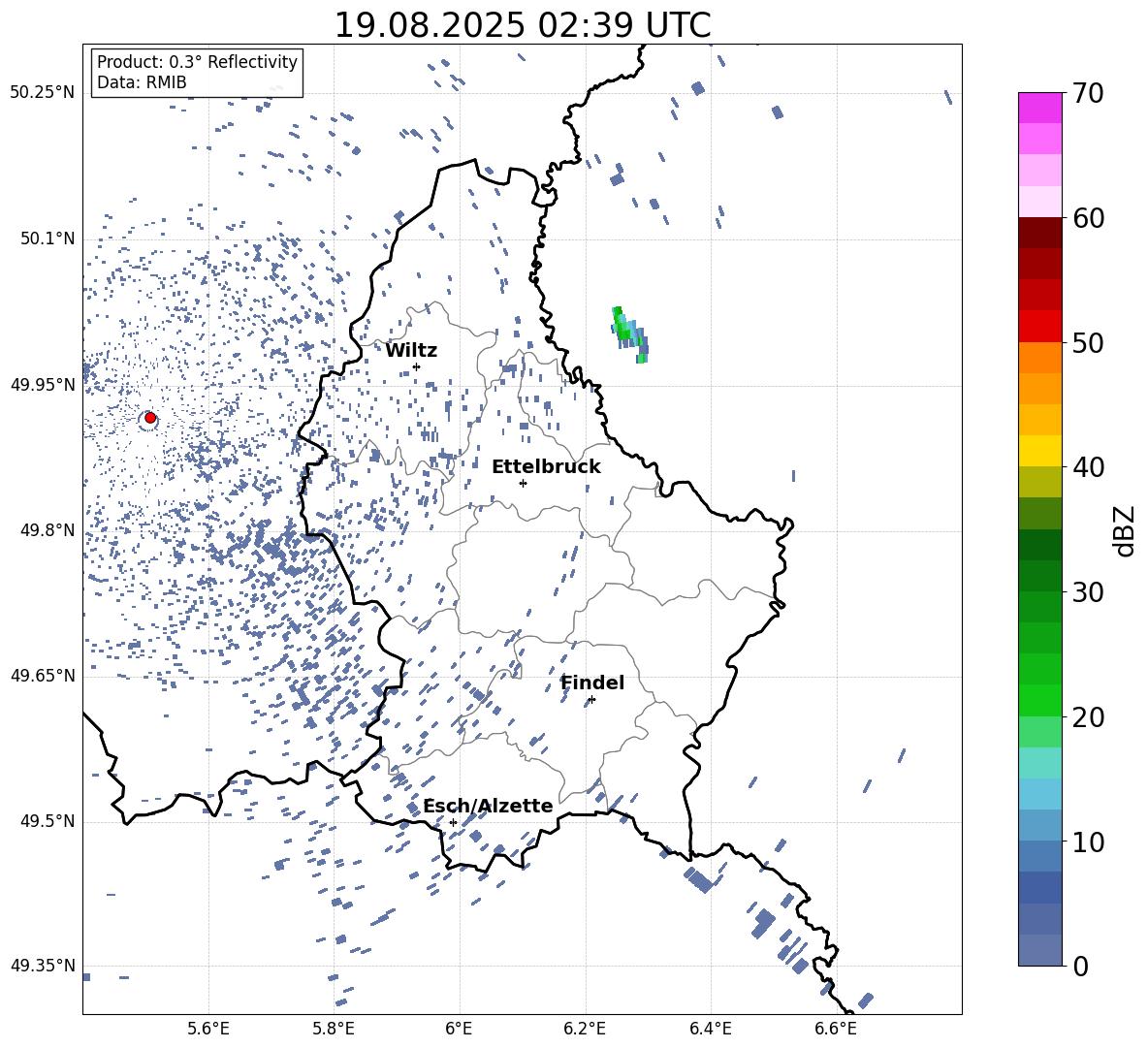
Task: Click the bottom slate-blue swatch above 0
Action: click(x=1039, y=950)
